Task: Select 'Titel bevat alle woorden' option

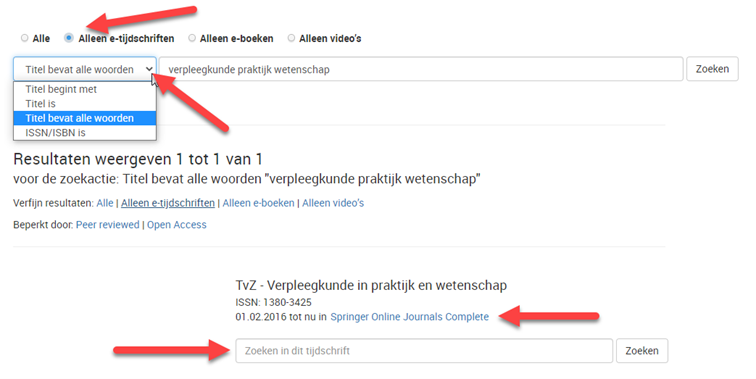Action: [x=85, y=118]
